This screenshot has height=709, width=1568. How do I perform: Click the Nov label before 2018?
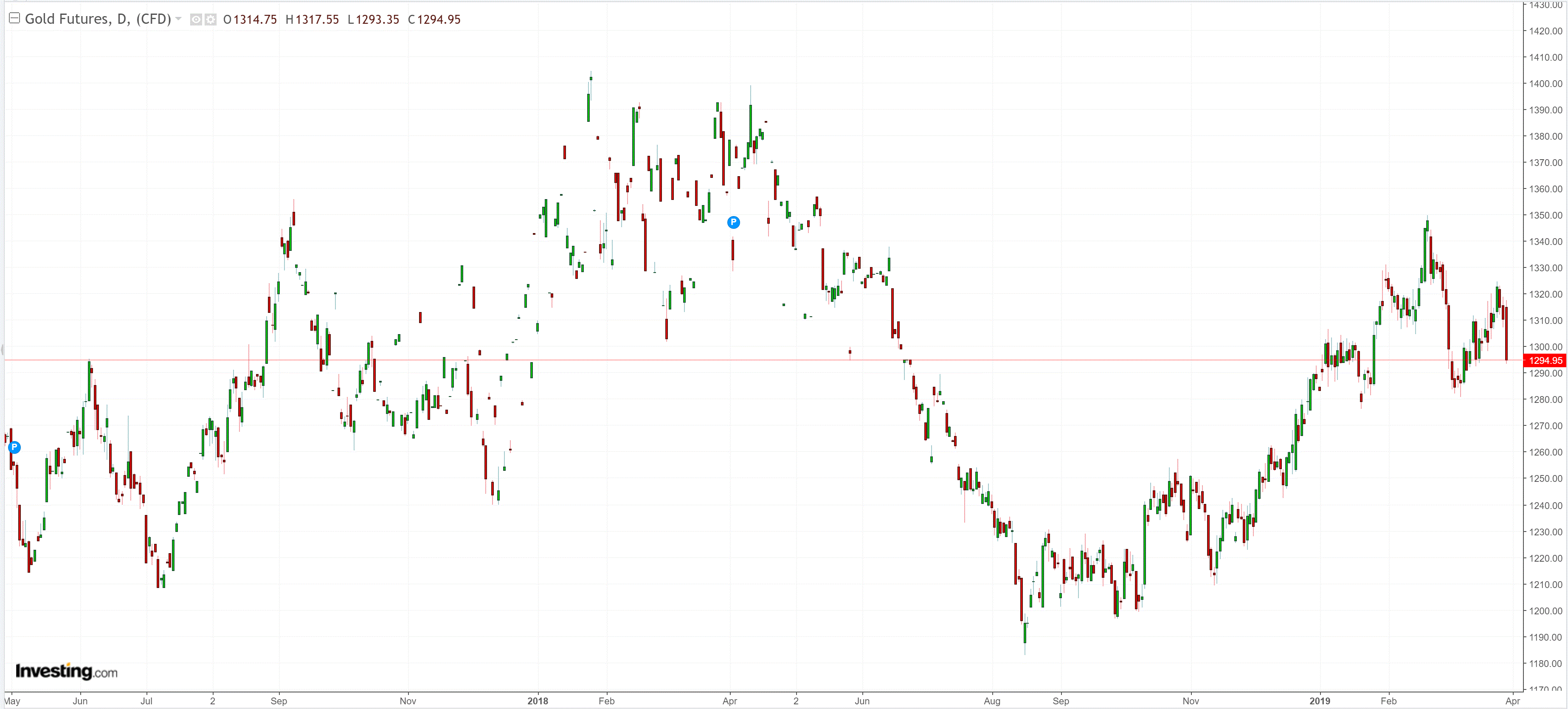pyautogui.click(x=408, y=701)
